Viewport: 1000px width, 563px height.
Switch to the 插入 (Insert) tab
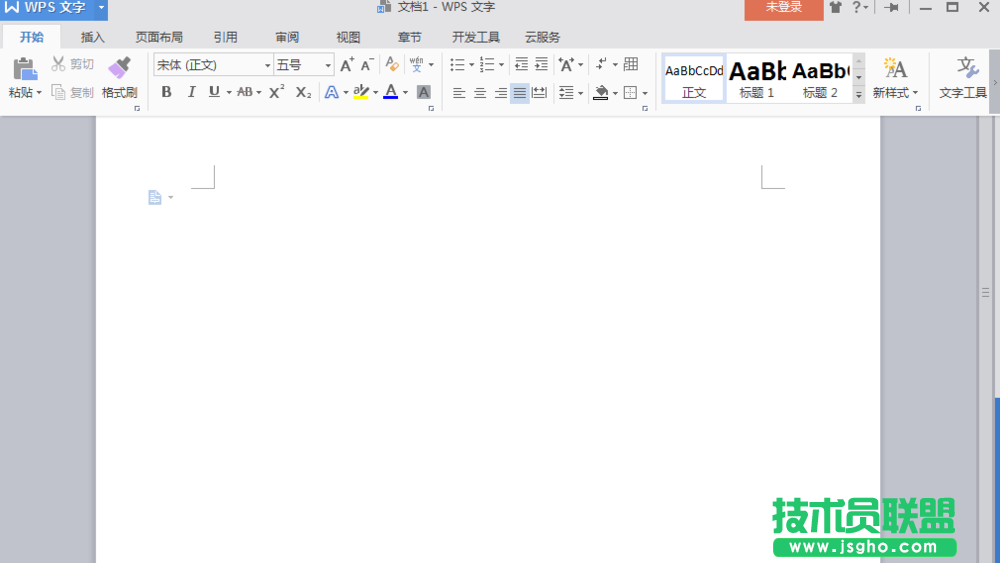[x=92, y=37]
